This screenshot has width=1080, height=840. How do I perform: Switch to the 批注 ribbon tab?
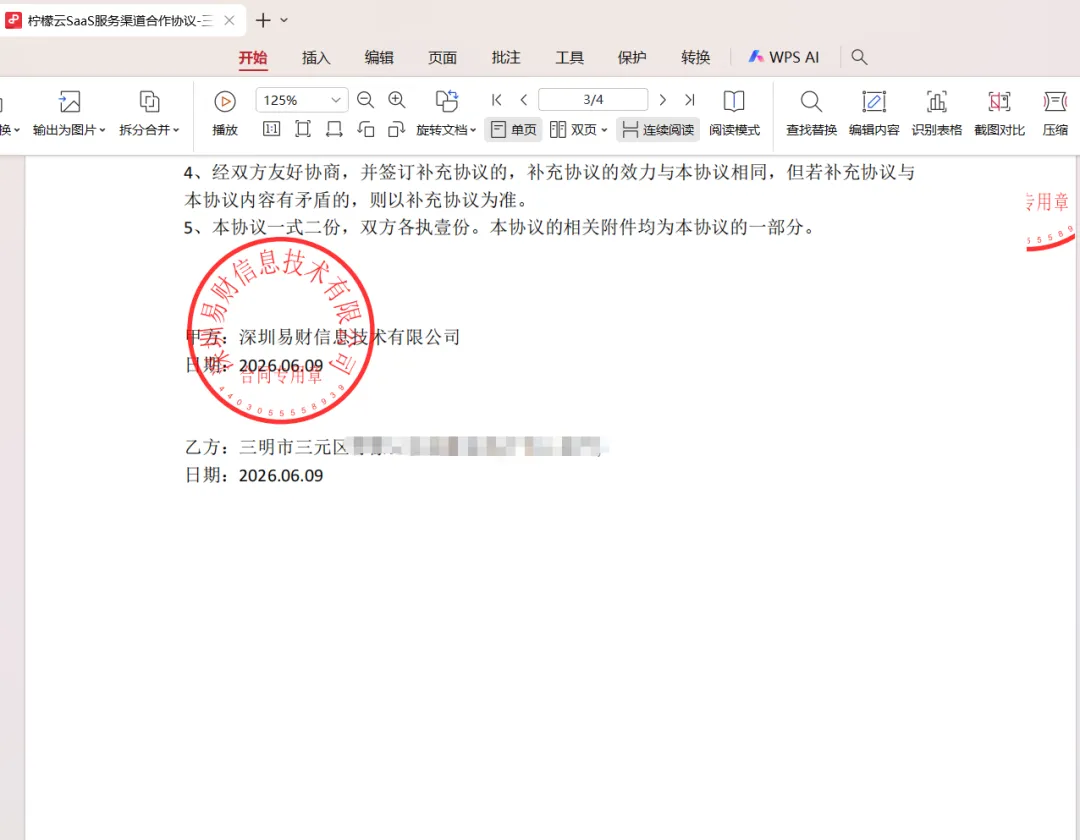(506, 58)
